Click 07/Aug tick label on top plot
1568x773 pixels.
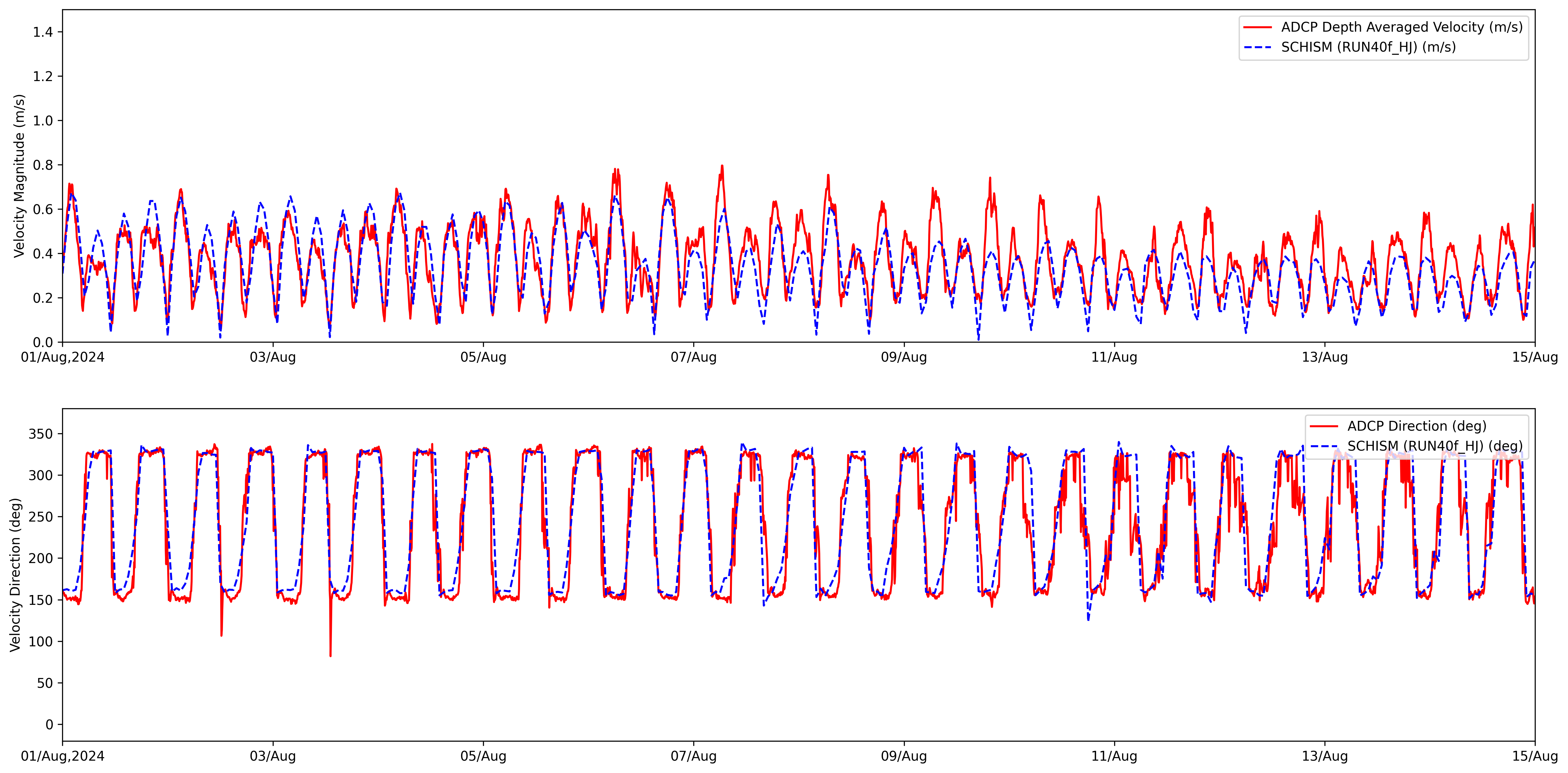(693, 358)
